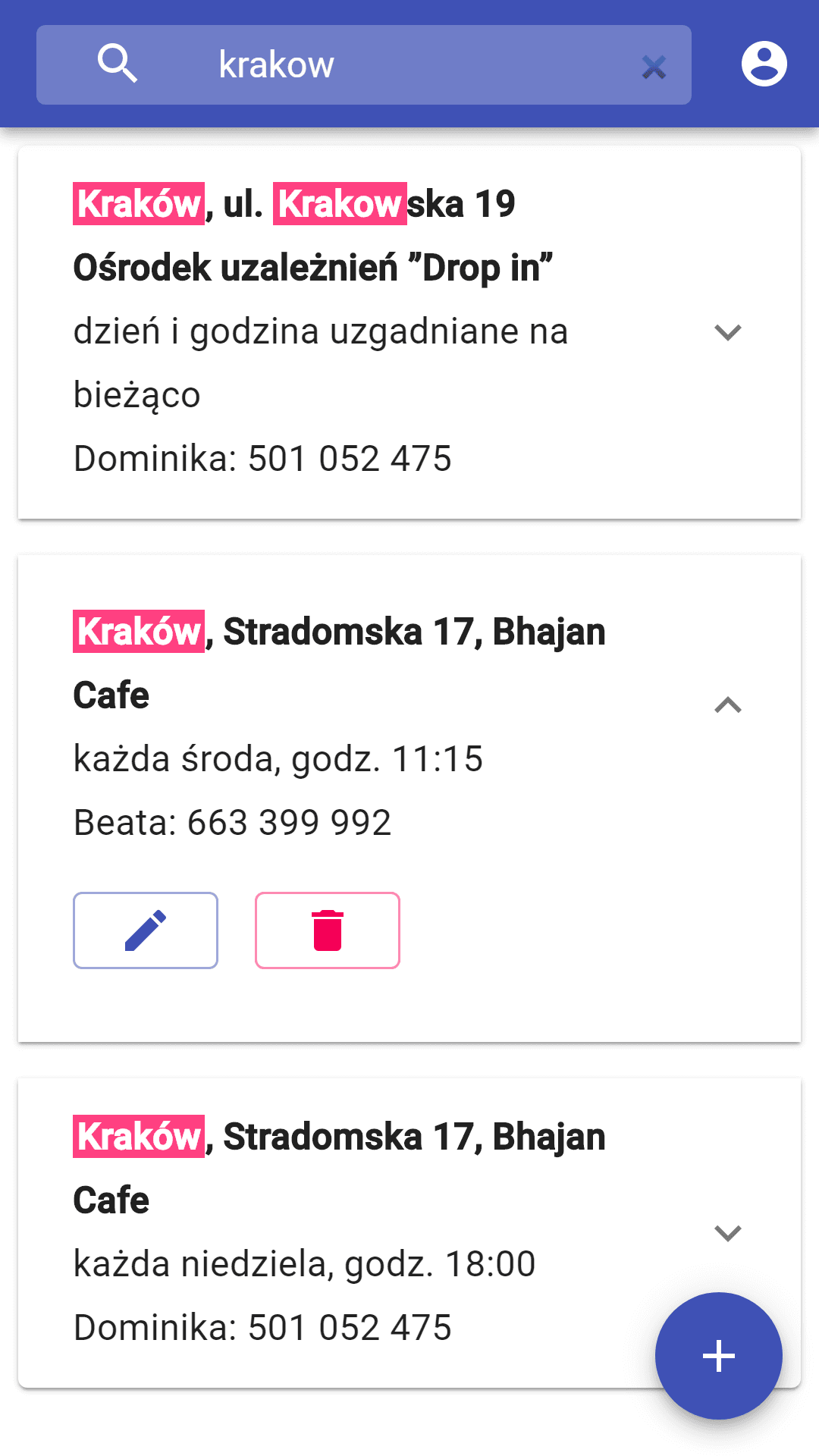Viewport: 819px width, 1456px height.
Task: Click the Ośrodek uzależnień "Drop in" title
Action: click(x=312, y=268)
